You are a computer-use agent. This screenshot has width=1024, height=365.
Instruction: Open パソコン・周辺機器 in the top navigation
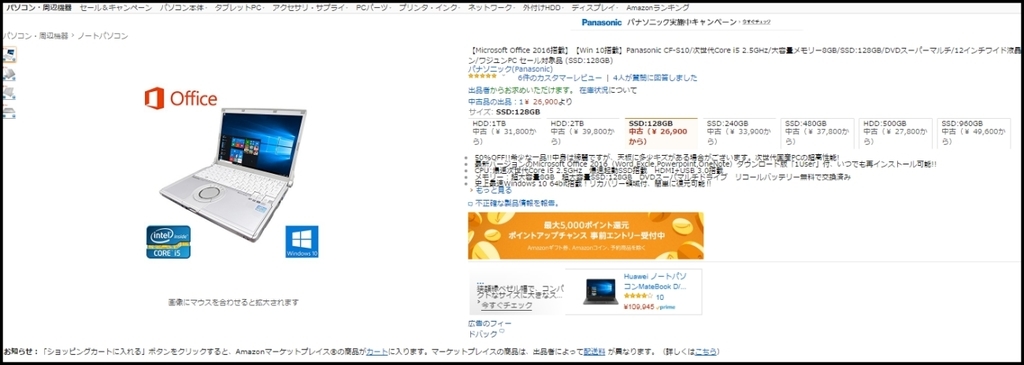[39, 8]
